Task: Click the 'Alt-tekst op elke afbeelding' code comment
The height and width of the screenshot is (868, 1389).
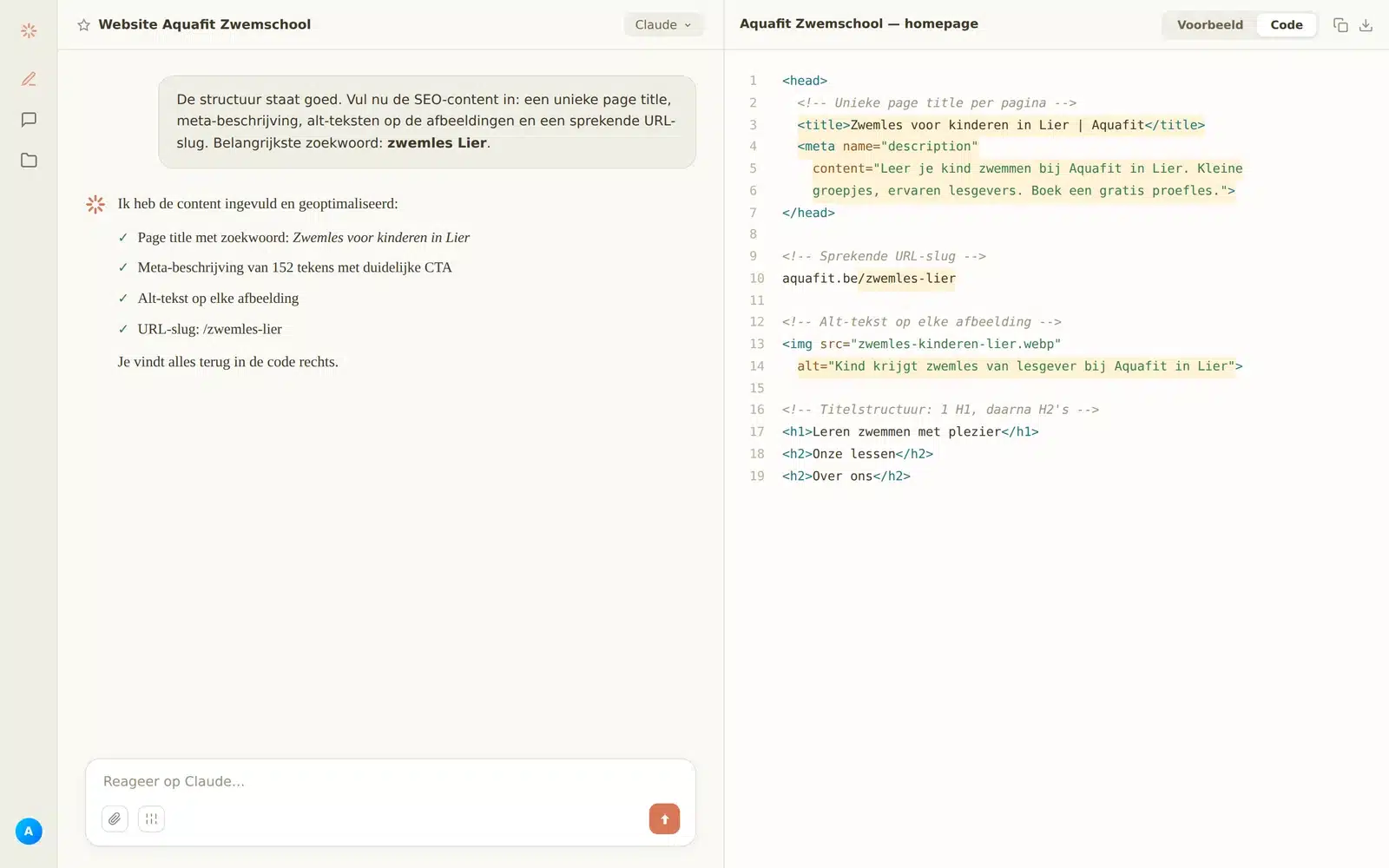Action: click(922, 322)
